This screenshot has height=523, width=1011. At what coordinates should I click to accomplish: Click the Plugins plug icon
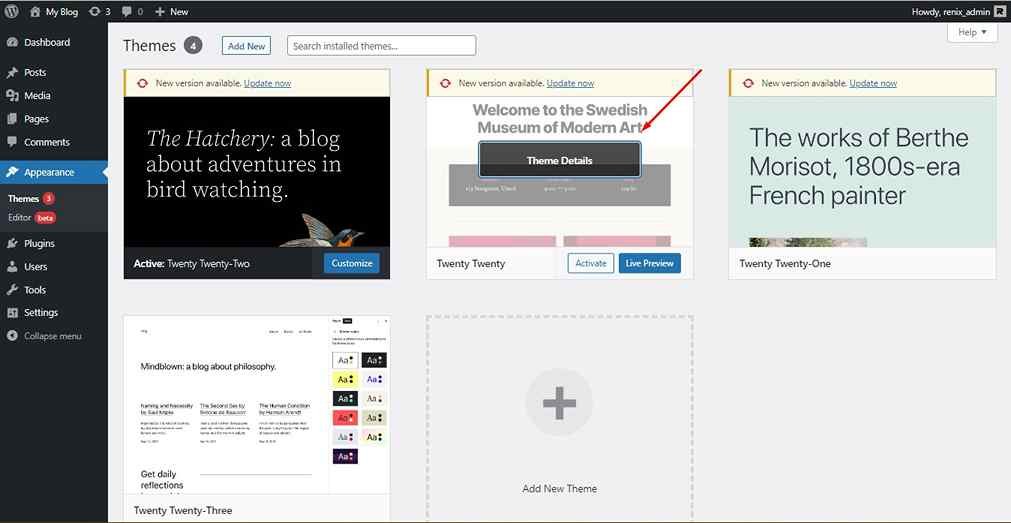click(x=12, y=243)
